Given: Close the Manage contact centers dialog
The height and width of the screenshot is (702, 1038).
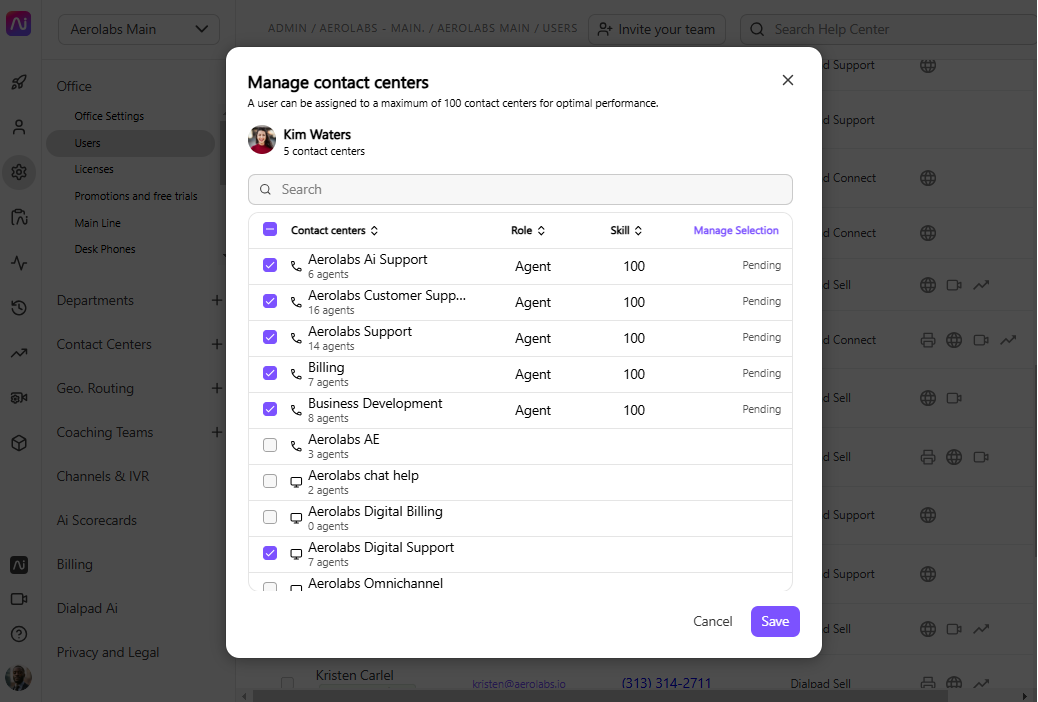Looking at the screenshot, I should click(x=788, y=80).
